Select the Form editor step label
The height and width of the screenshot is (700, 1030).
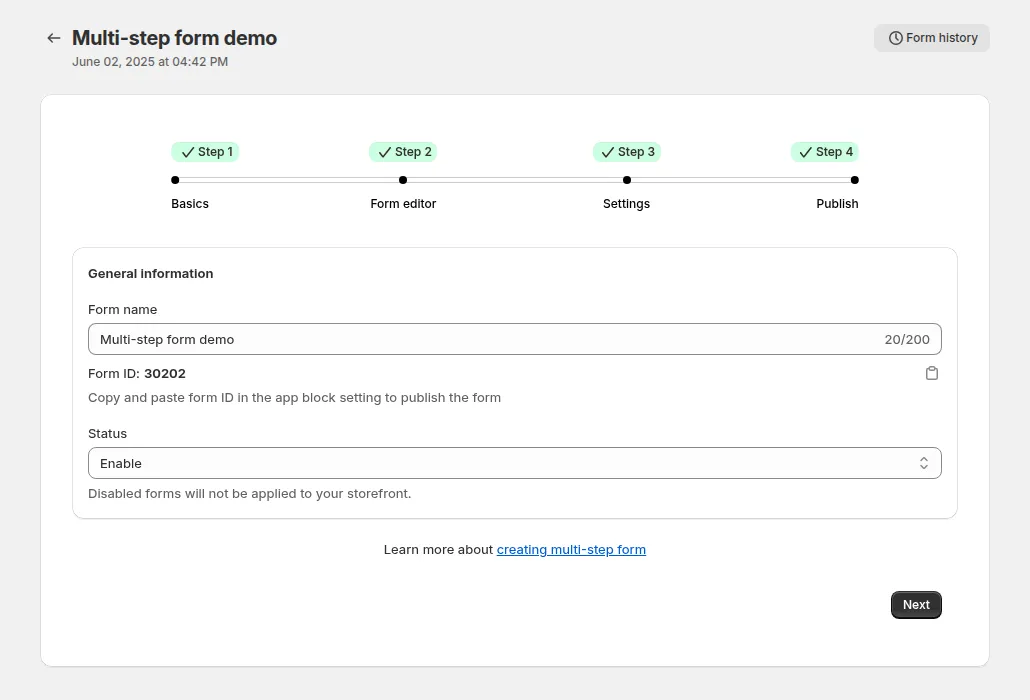point(403,204)
